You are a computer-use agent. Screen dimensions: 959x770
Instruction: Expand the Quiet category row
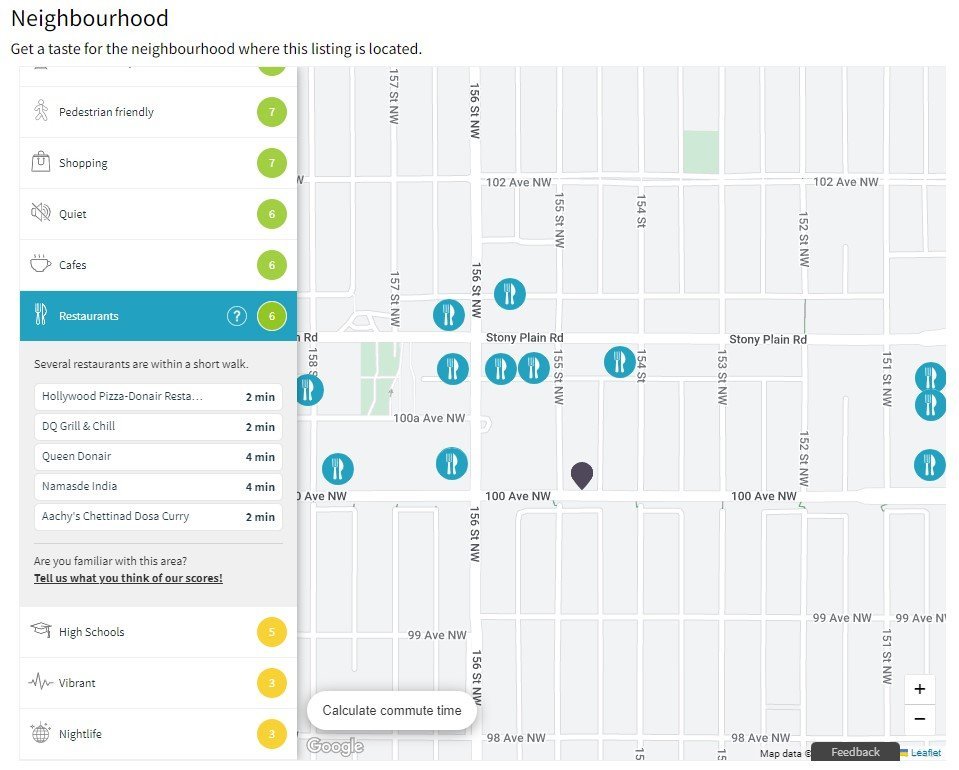(158, 214)
